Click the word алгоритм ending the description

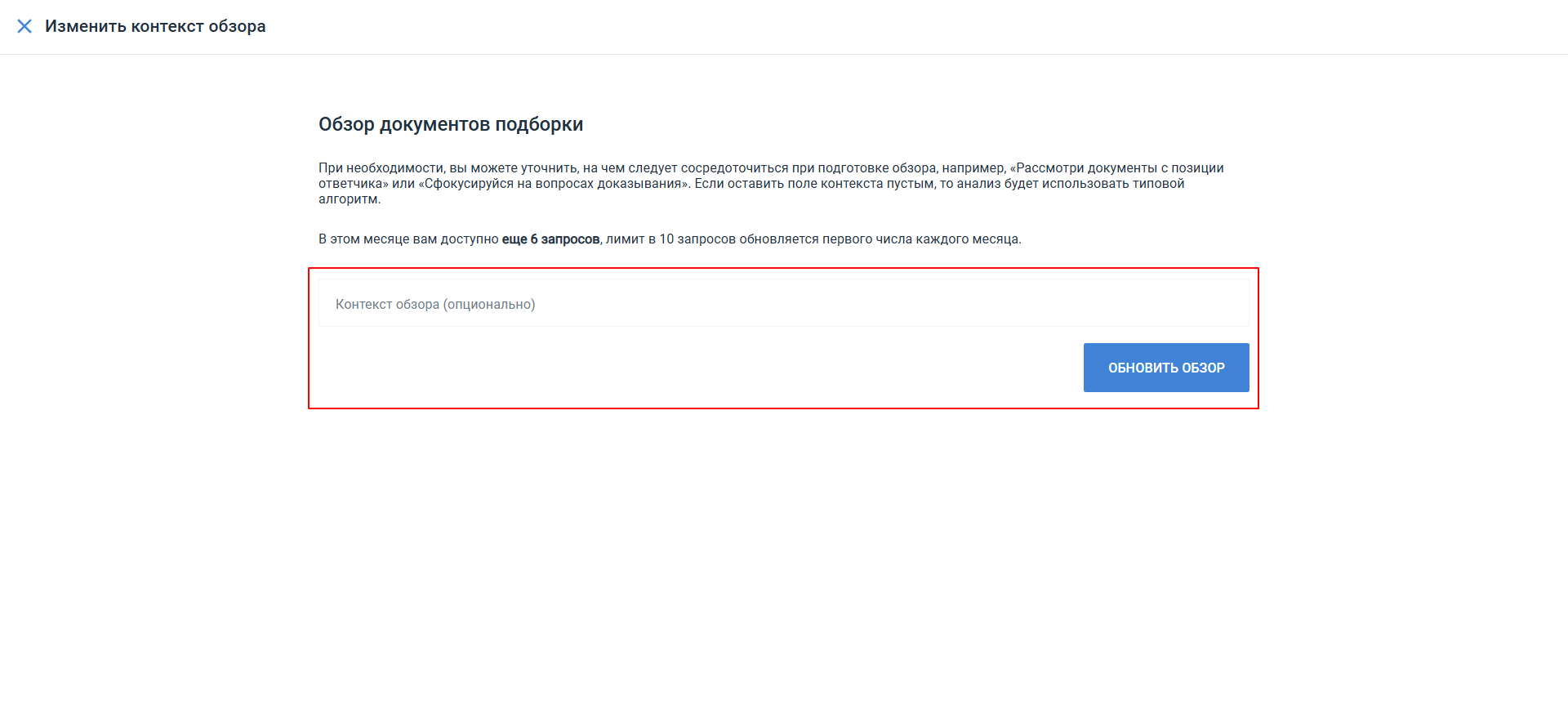coord(349,199)
